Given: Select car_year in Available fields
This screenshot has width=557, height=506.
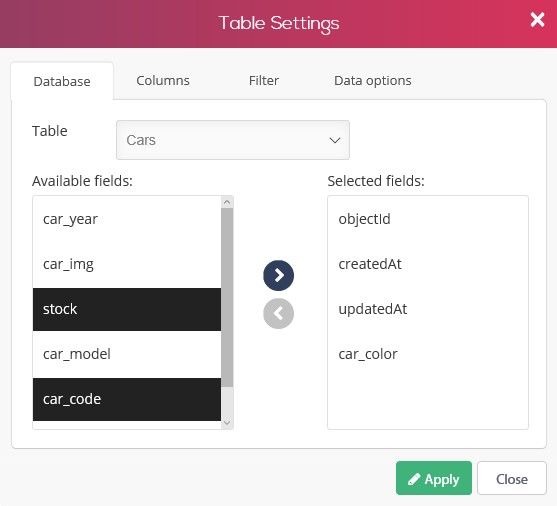Looking at the screenshot, I should [x=127, y=219].
